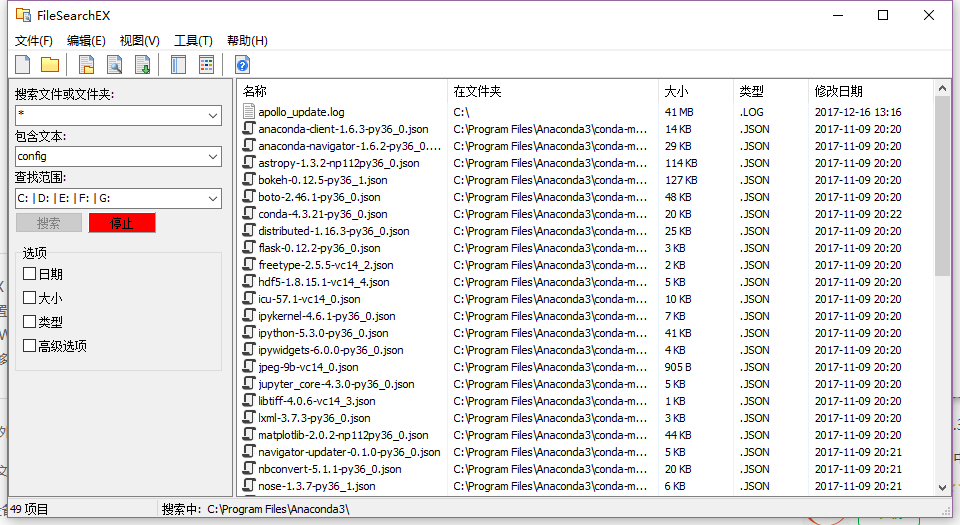Select the ipywidgets-6.0.0-py36_0.json file name
The image size is (960, 525).
331,350
